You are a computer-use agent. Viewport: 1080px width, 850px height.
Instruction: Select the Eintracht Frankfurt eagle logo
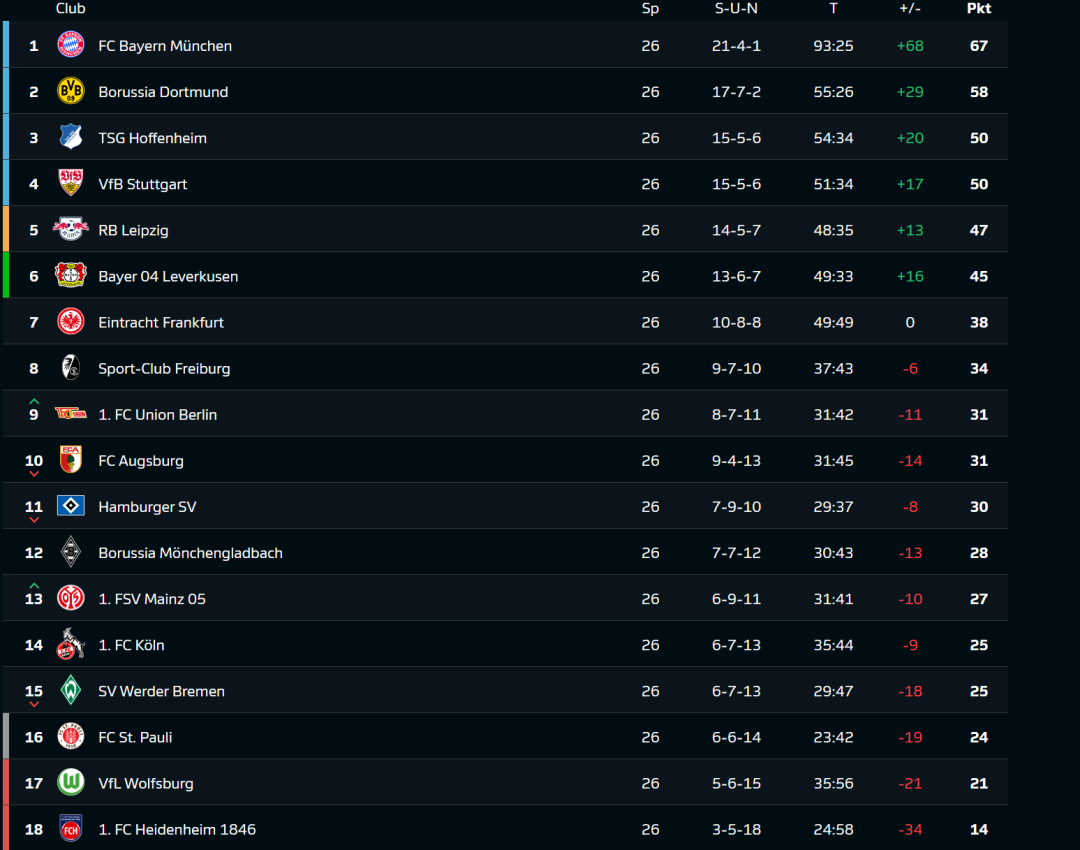(71, 321)
